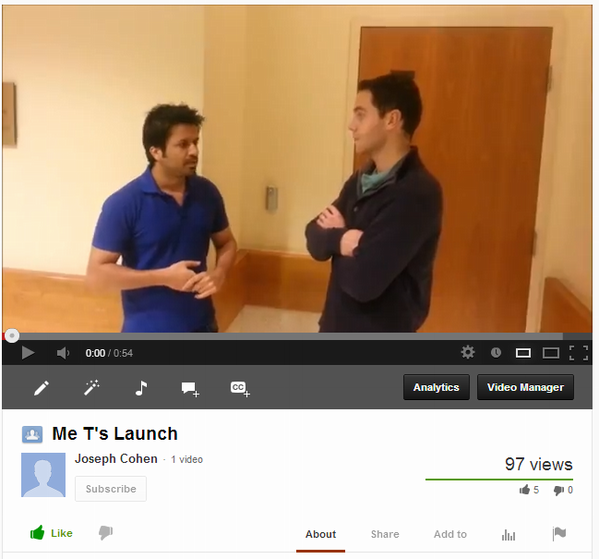Mute the video volume
The image size is (599, 559).
pyautogui.click(x=63, y=353)
